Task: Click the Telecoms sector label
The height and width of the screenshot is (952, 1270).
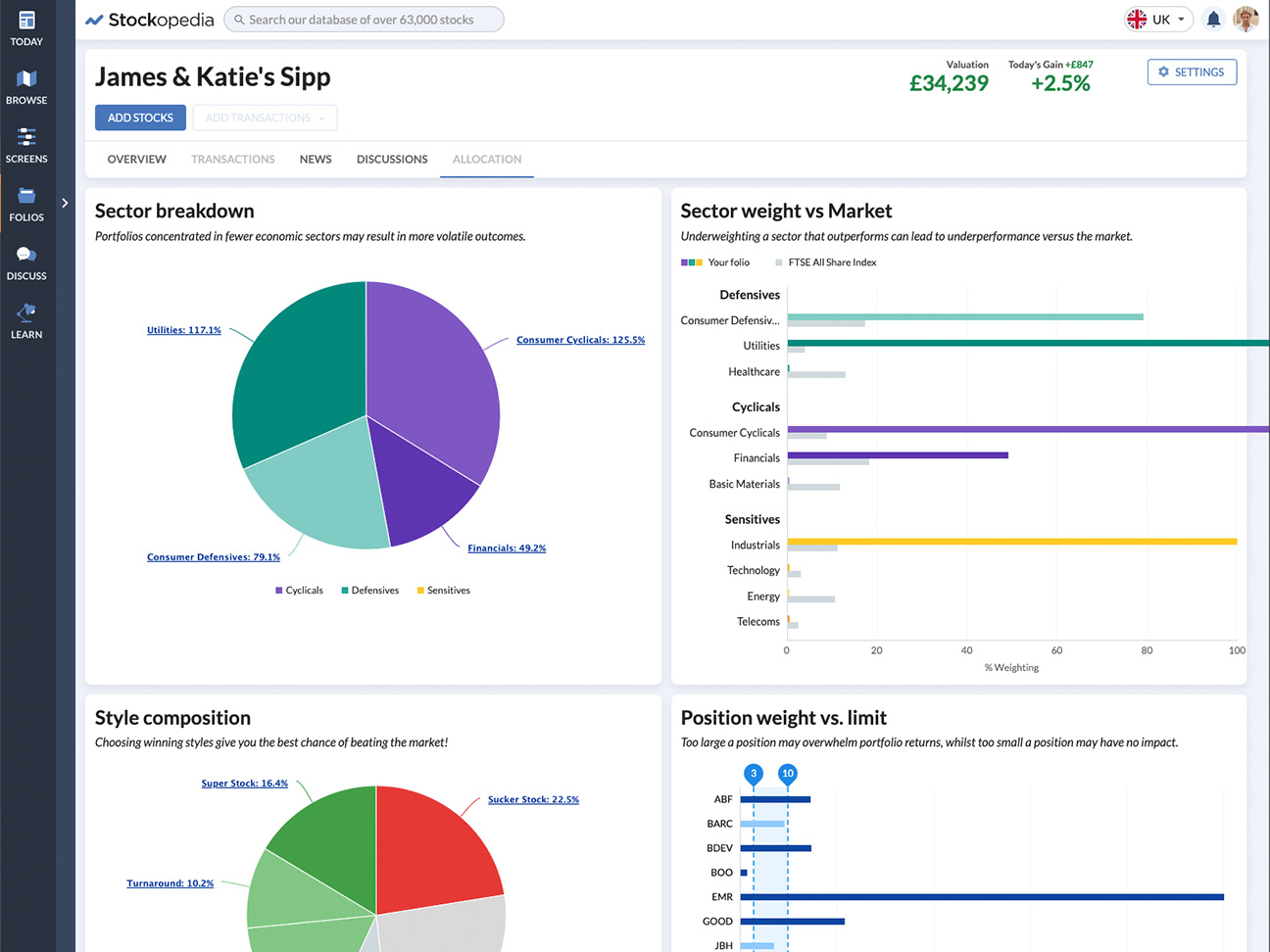Action: (758, 621)
